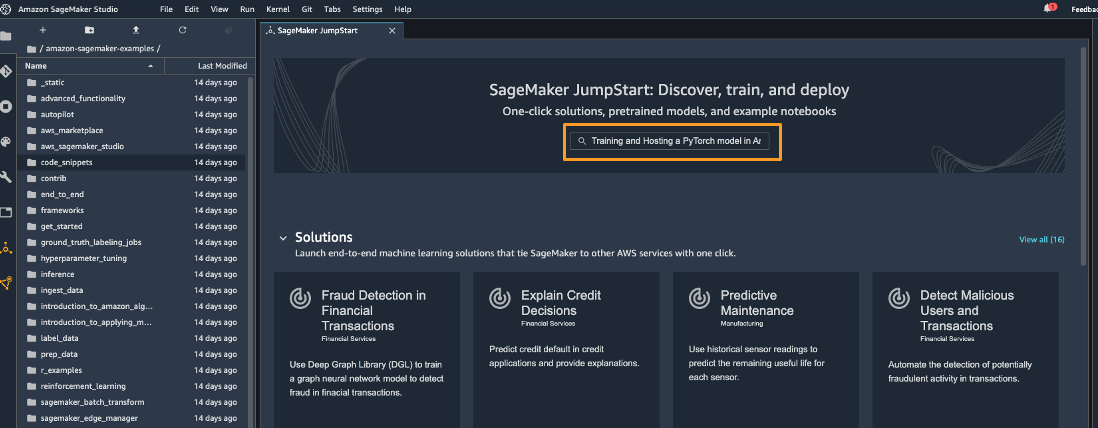Viewport: 1098px width, 428px height.
Task: Click the _static folder icon
Action: point(31,83)
